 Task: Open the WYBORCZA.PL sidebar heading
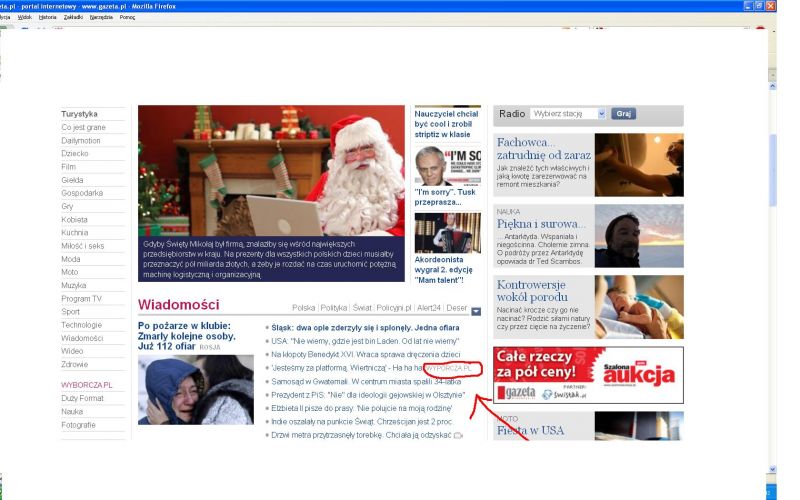[x=86, y=385]
